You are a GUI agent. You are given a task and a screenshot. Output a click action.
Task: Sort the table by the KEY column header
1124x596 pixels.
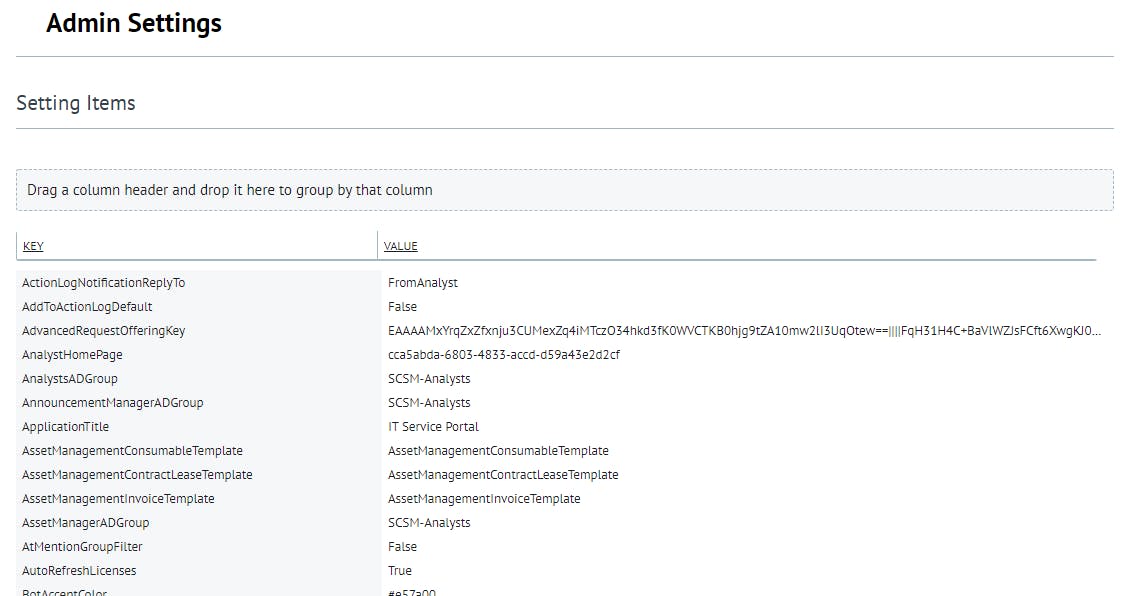[33, 246]
